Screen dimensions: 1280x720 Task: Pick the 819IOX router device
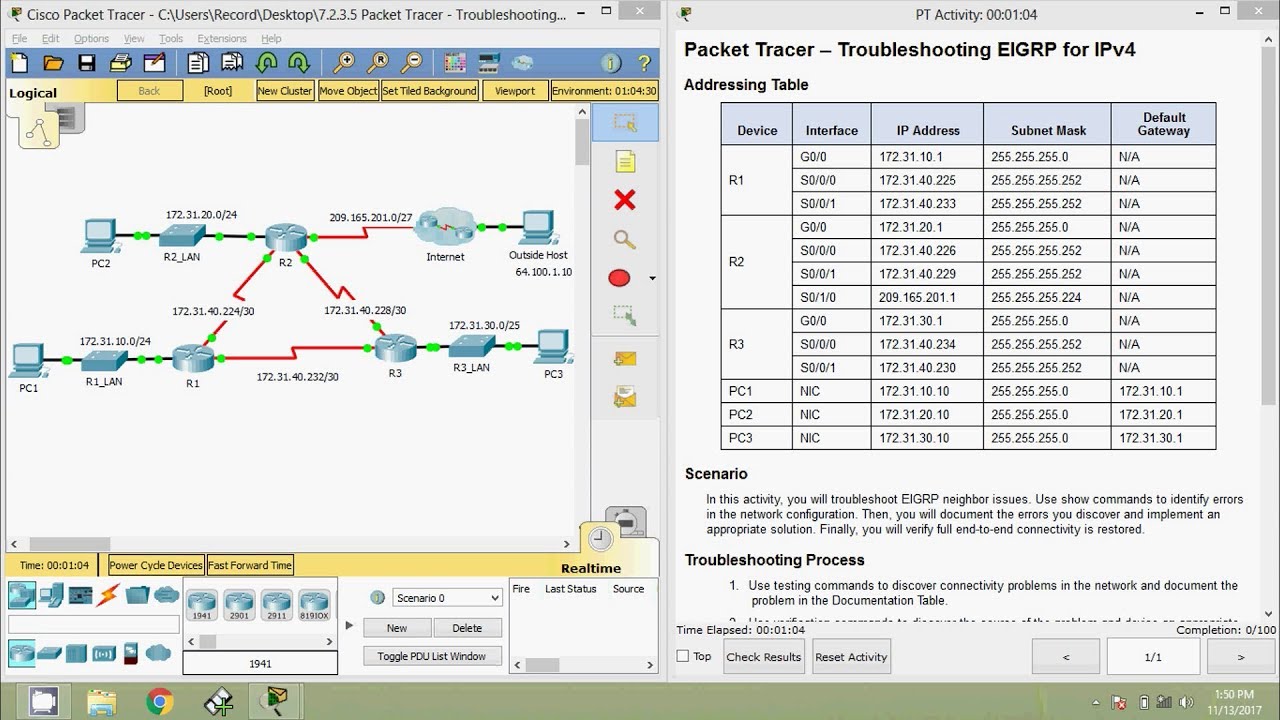tap(314, 604)
